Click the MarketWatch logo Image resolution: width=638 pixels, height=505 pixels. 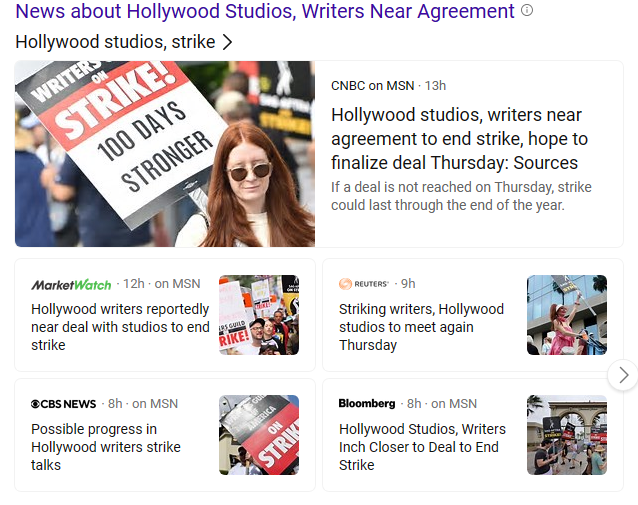click(x=71, y=284)
